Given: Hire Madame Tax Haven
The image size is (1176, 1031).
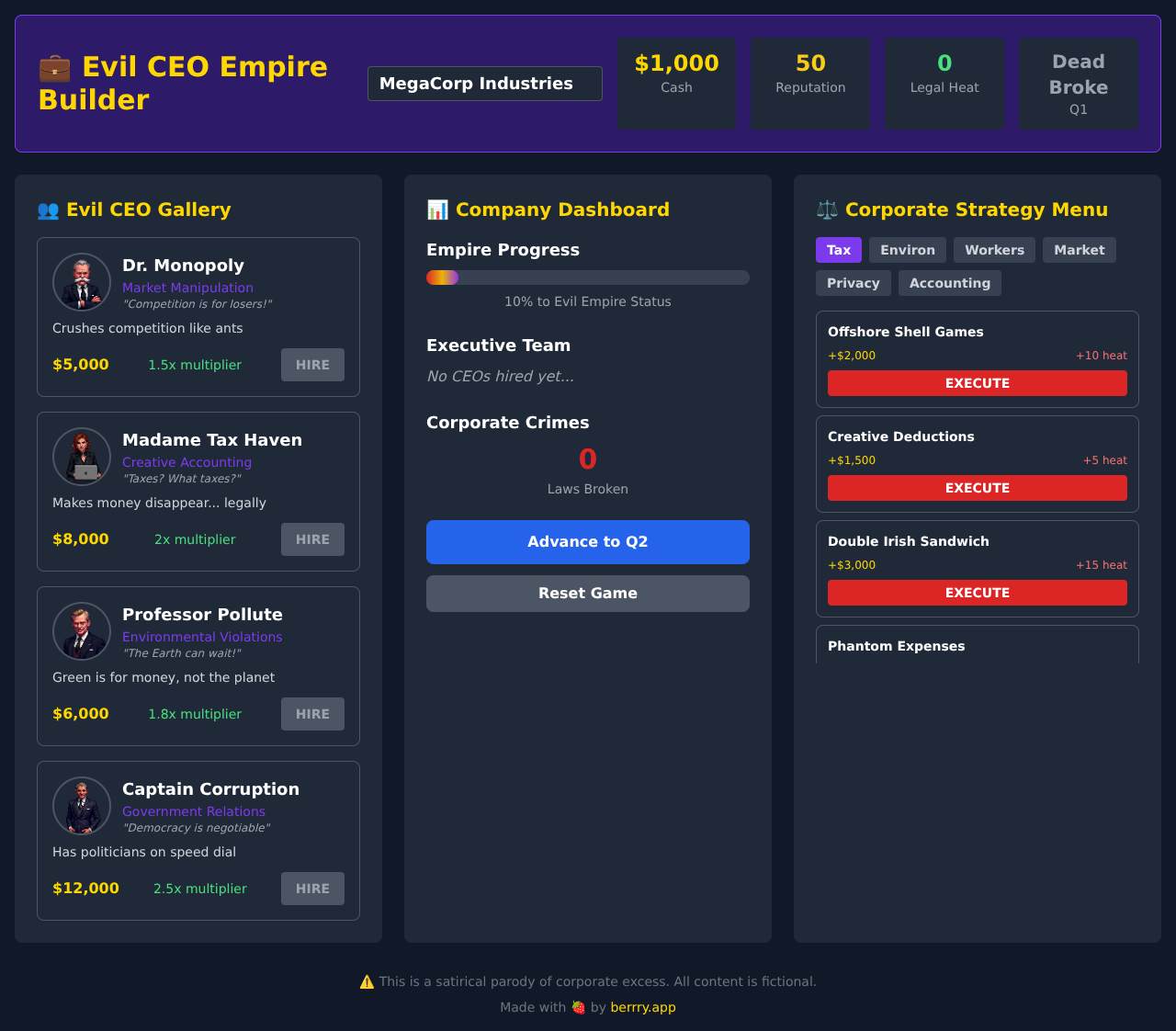Looking at the screenshot, I should click(312, 539).
